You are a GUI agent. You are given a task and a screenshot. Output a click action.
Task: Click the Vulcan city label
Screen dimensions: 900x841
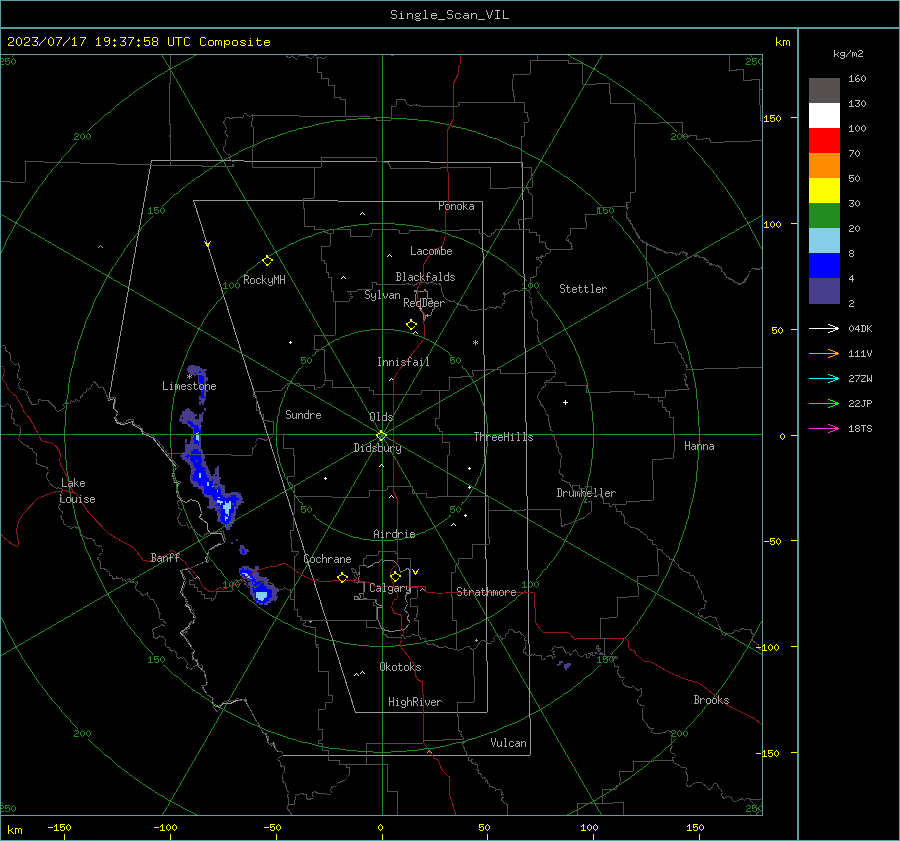coord(508,743)
